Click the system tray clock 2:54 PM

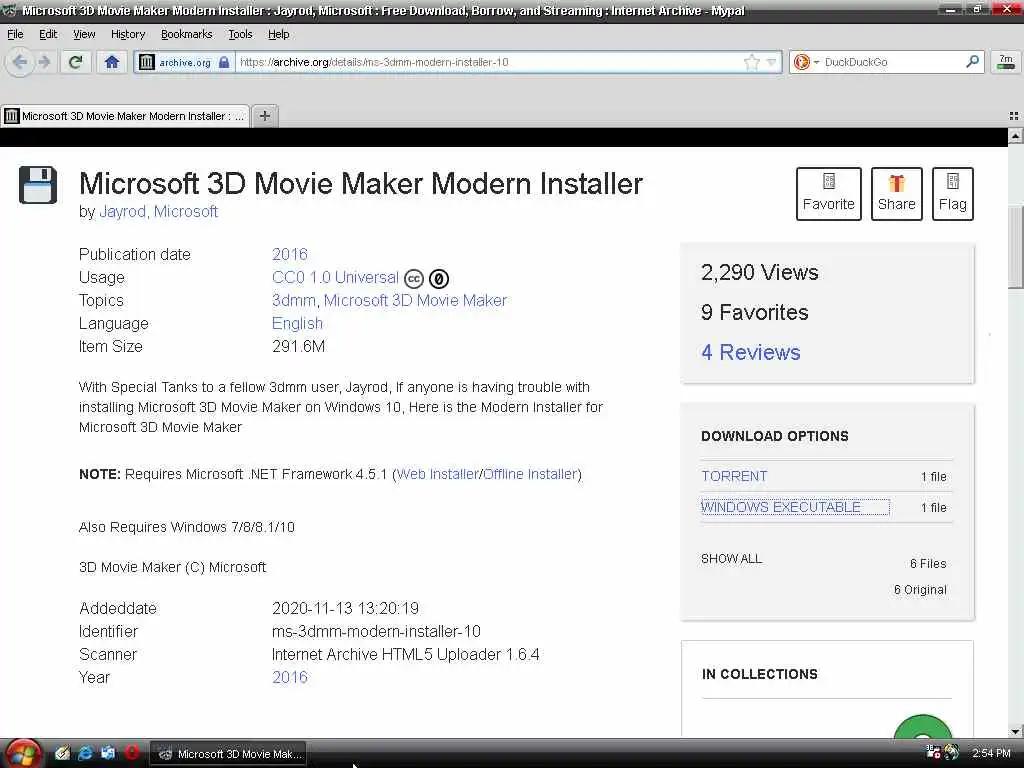991,754
